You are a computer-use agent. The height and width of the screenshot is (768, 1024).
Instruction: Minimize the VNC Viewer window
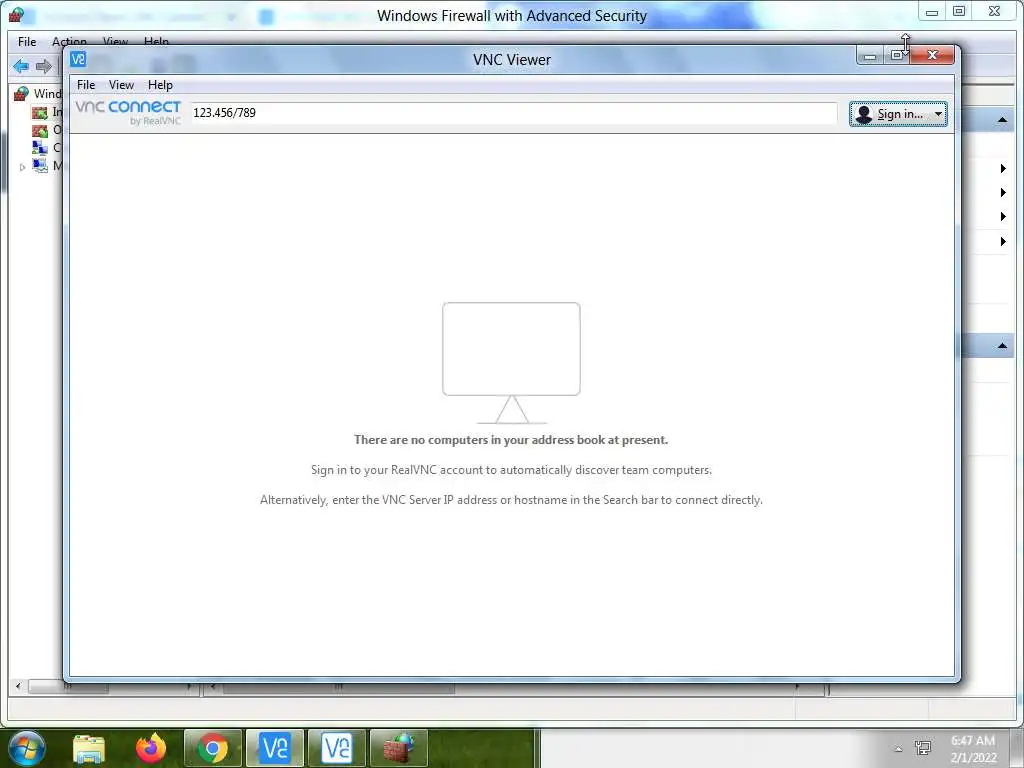coord(870,56)
